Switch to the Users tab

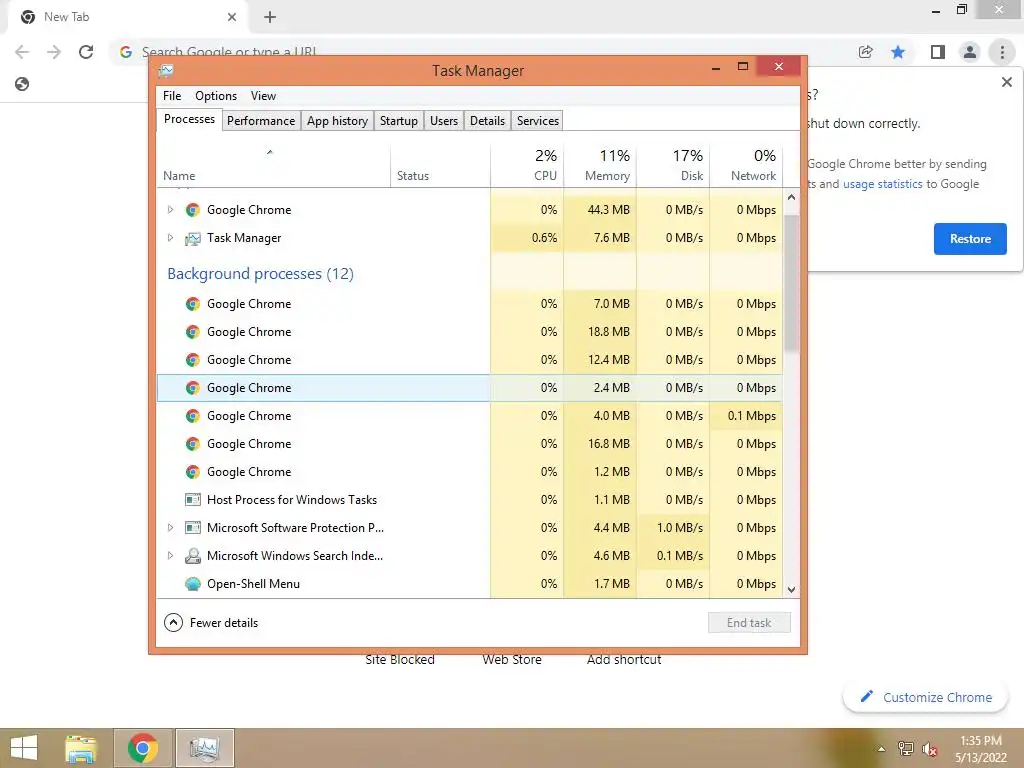pos(444,121)
